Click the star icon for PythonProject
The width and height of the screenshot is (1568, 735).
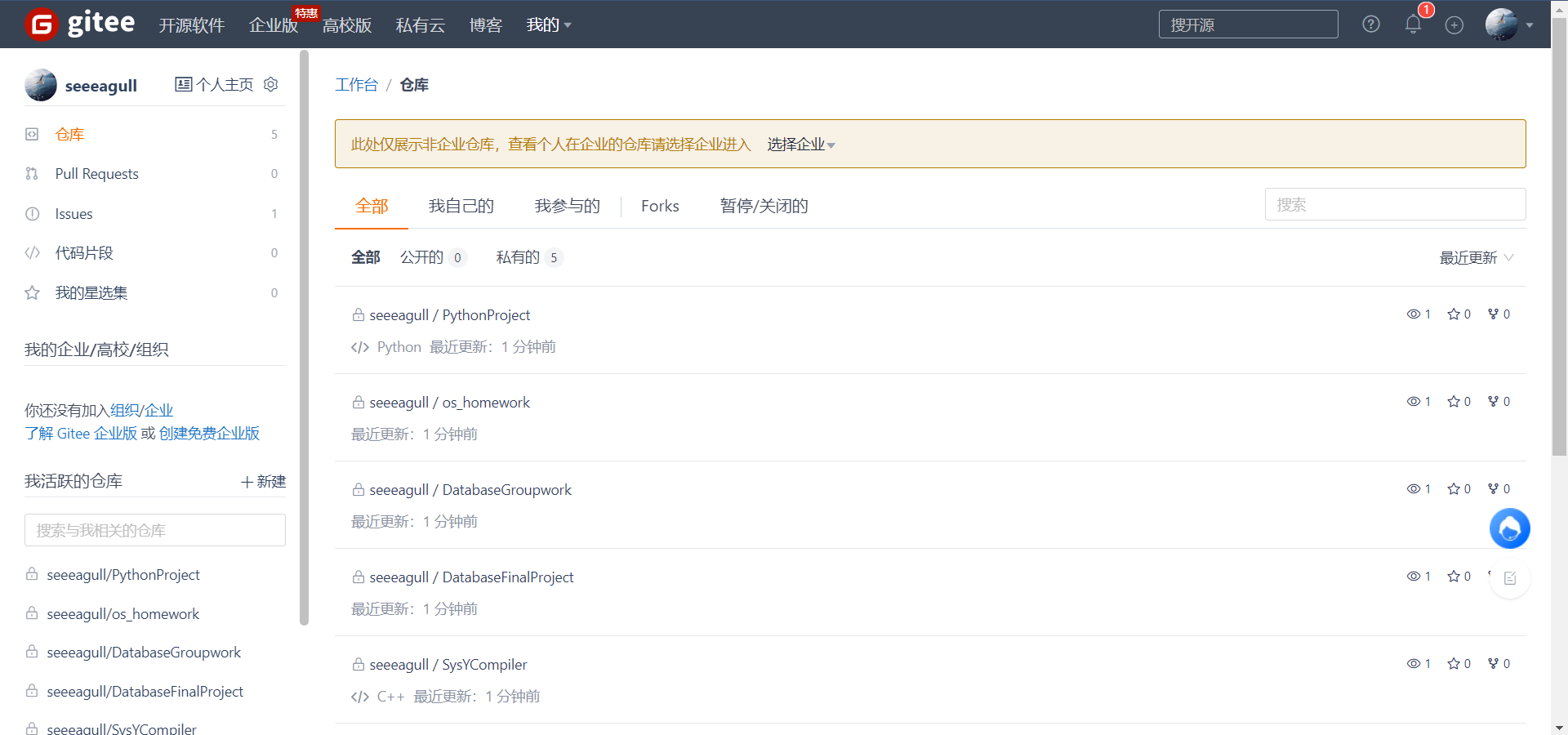[1454, 314]
